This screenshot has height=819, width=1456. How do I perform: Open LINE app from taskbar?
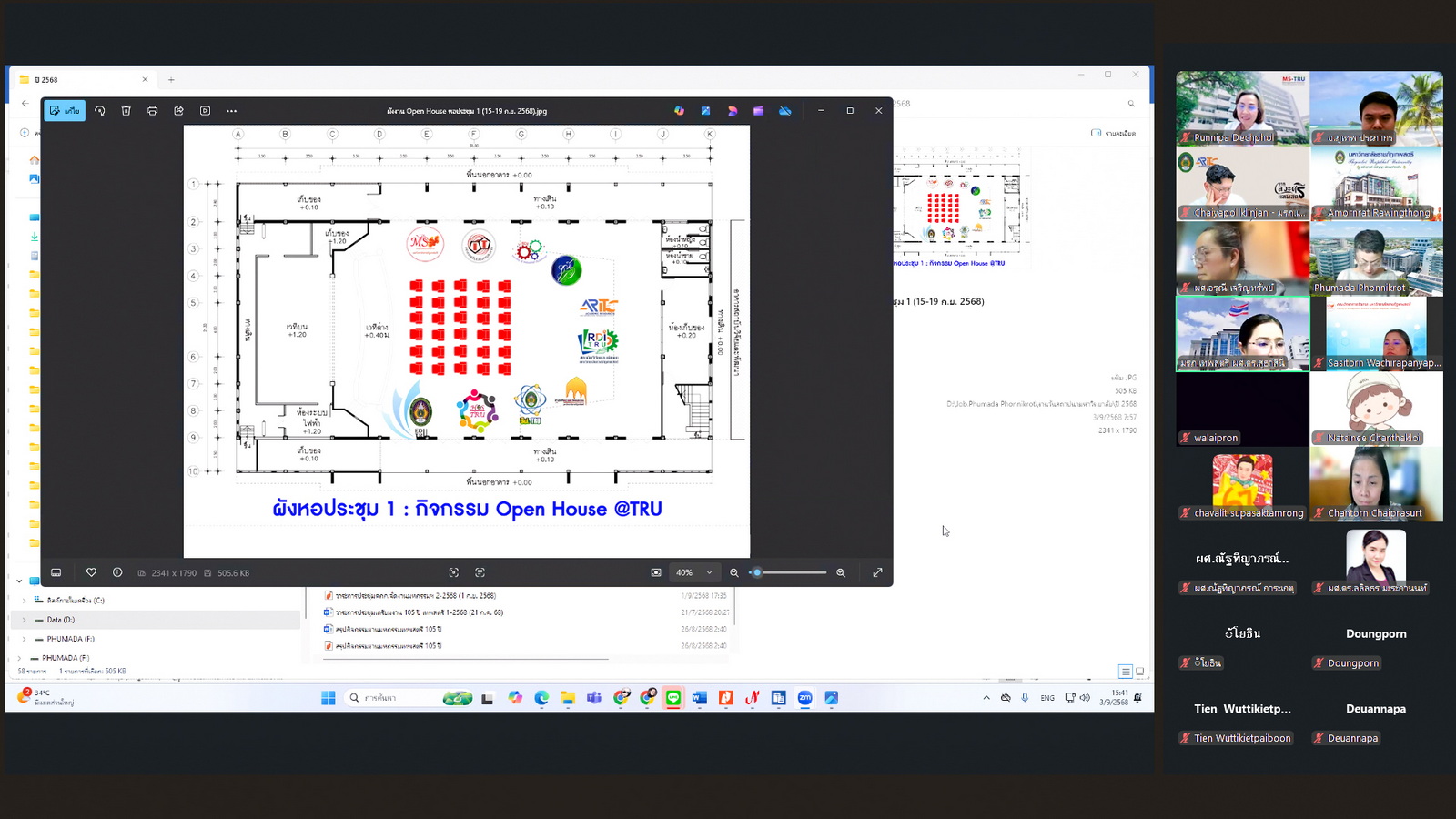(x=673, y=698)
